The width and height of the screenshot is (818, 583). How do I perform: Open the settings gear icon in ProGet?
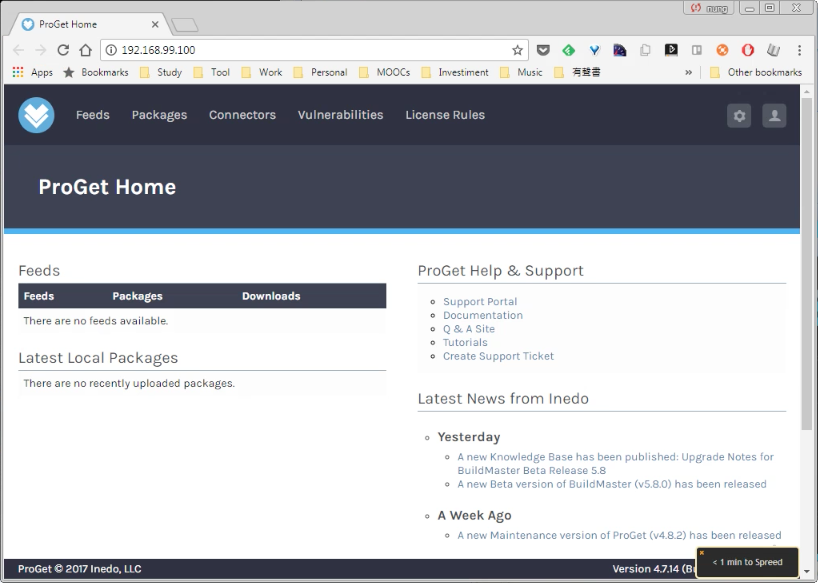(739, 116)
